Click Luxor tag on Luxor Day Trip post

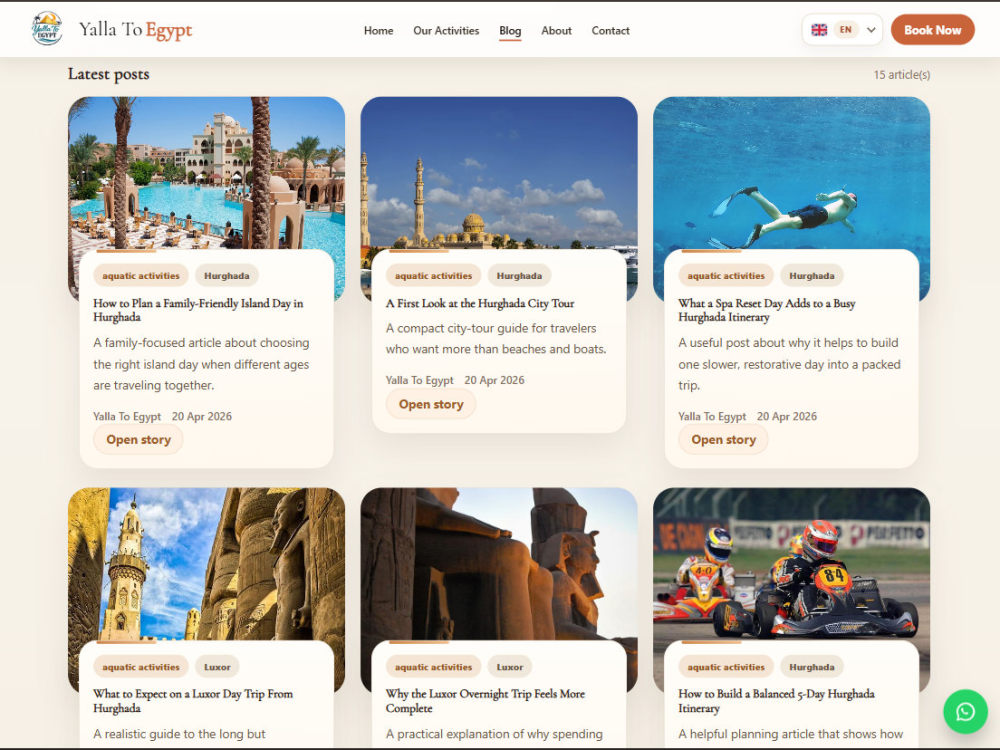(217, 667)
